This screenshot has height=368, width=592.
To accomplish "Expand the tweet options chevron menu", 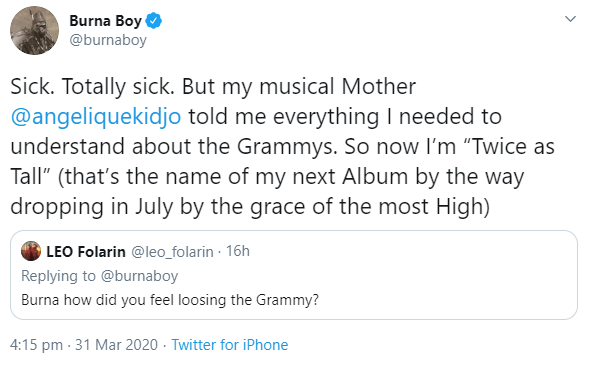I will 570,18.
